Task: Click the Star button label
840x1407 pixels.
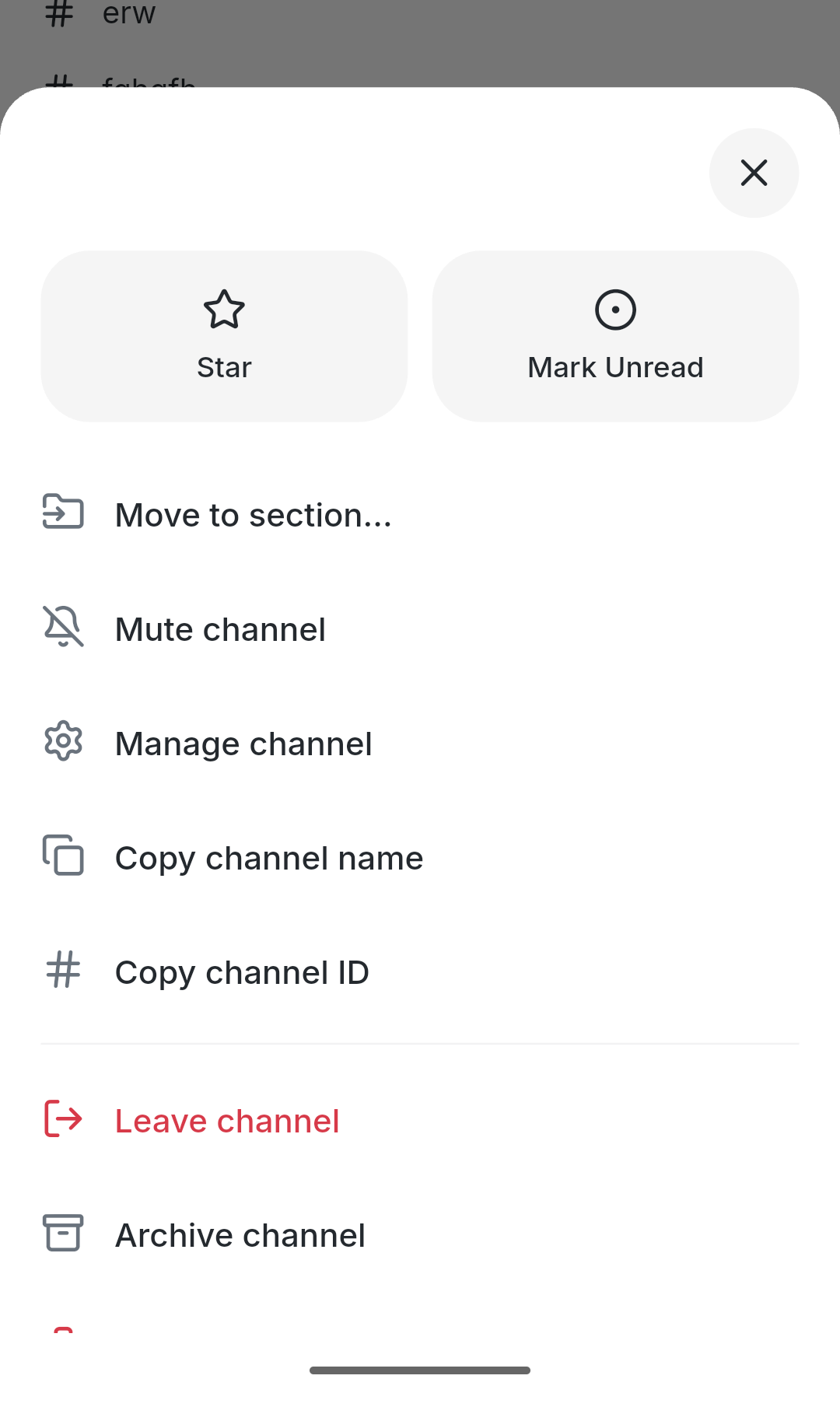Action: [x=224, y=367]
